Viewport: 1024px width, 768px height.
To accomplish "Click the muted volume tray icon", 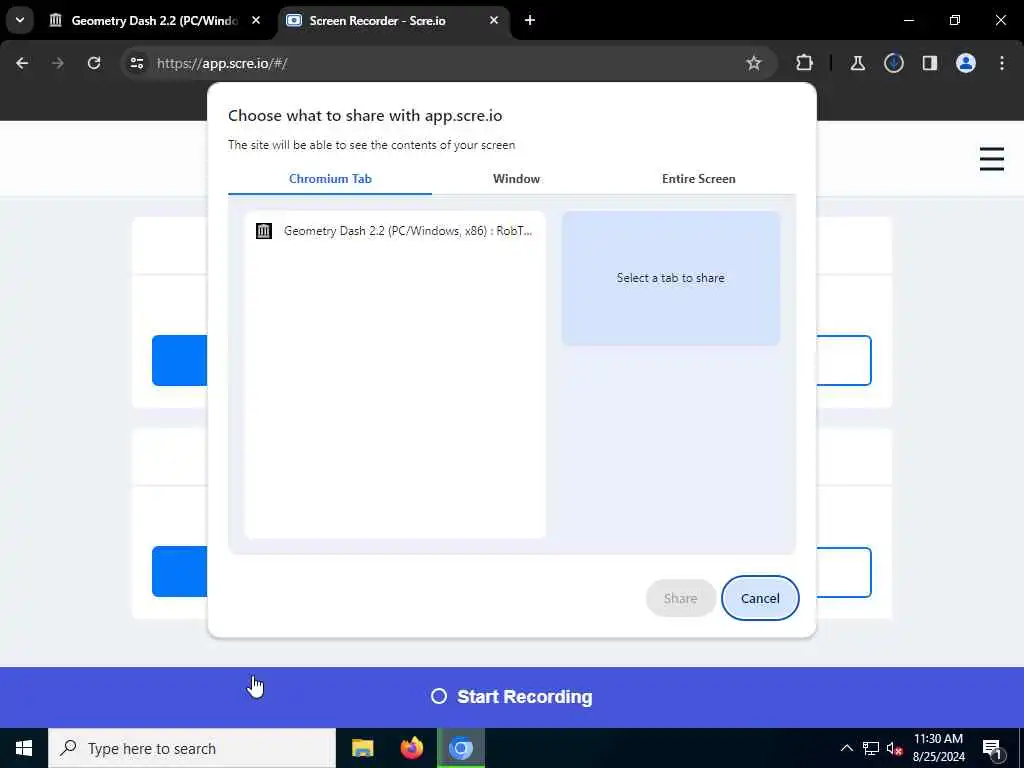I will (x=895, y=748).
